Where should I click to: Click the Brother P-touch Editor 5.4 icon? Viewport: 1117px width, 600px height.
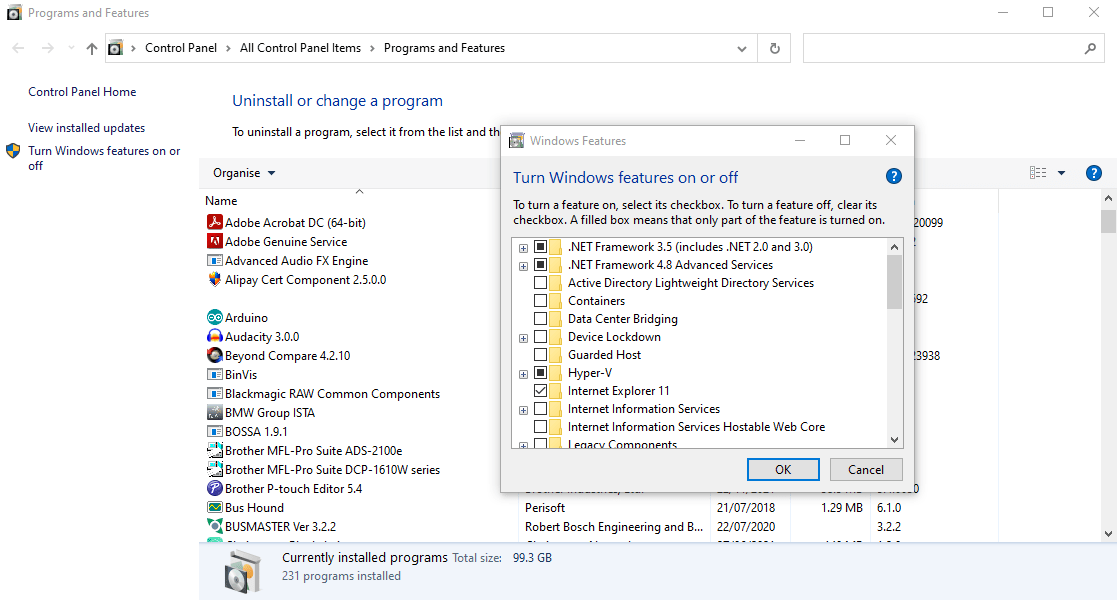click(x=214, y=488)
